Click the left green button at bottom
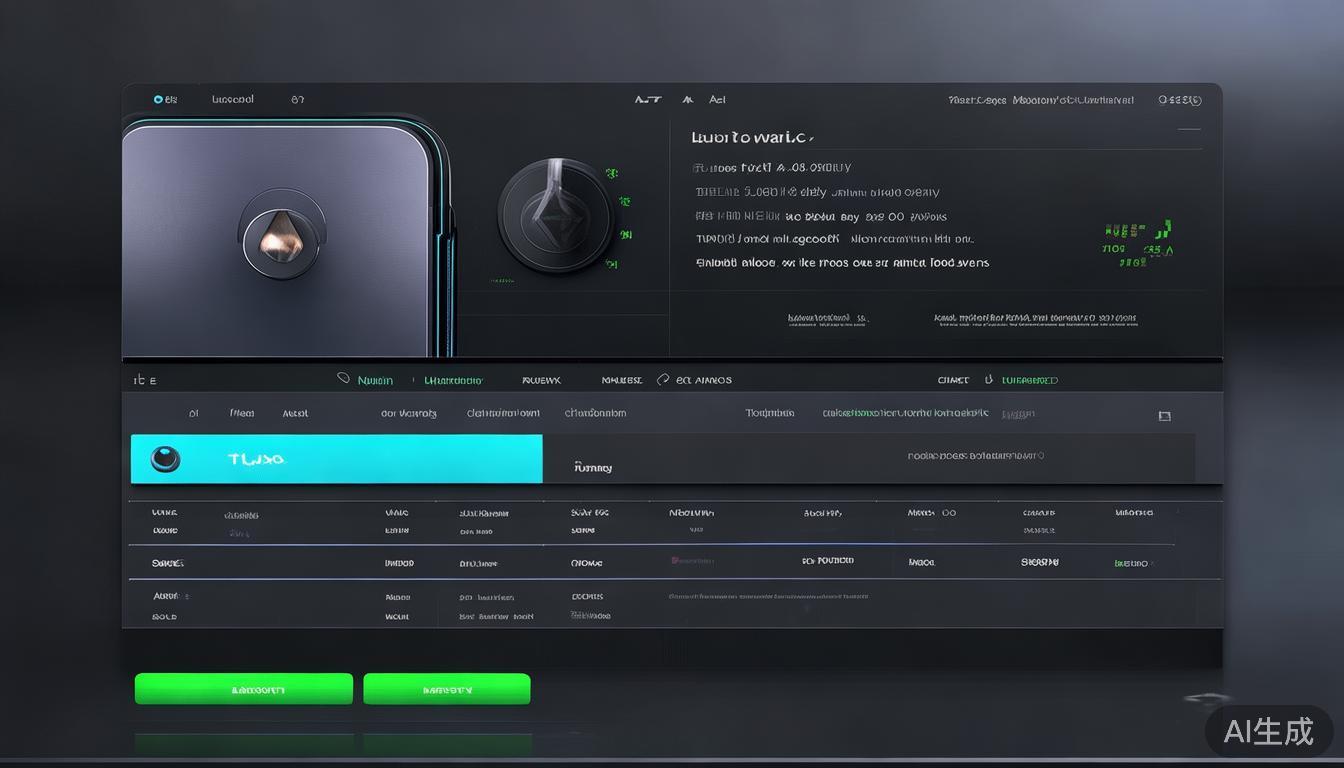The width and height of the screenshot is (1344, 768). tap(243, 689)
